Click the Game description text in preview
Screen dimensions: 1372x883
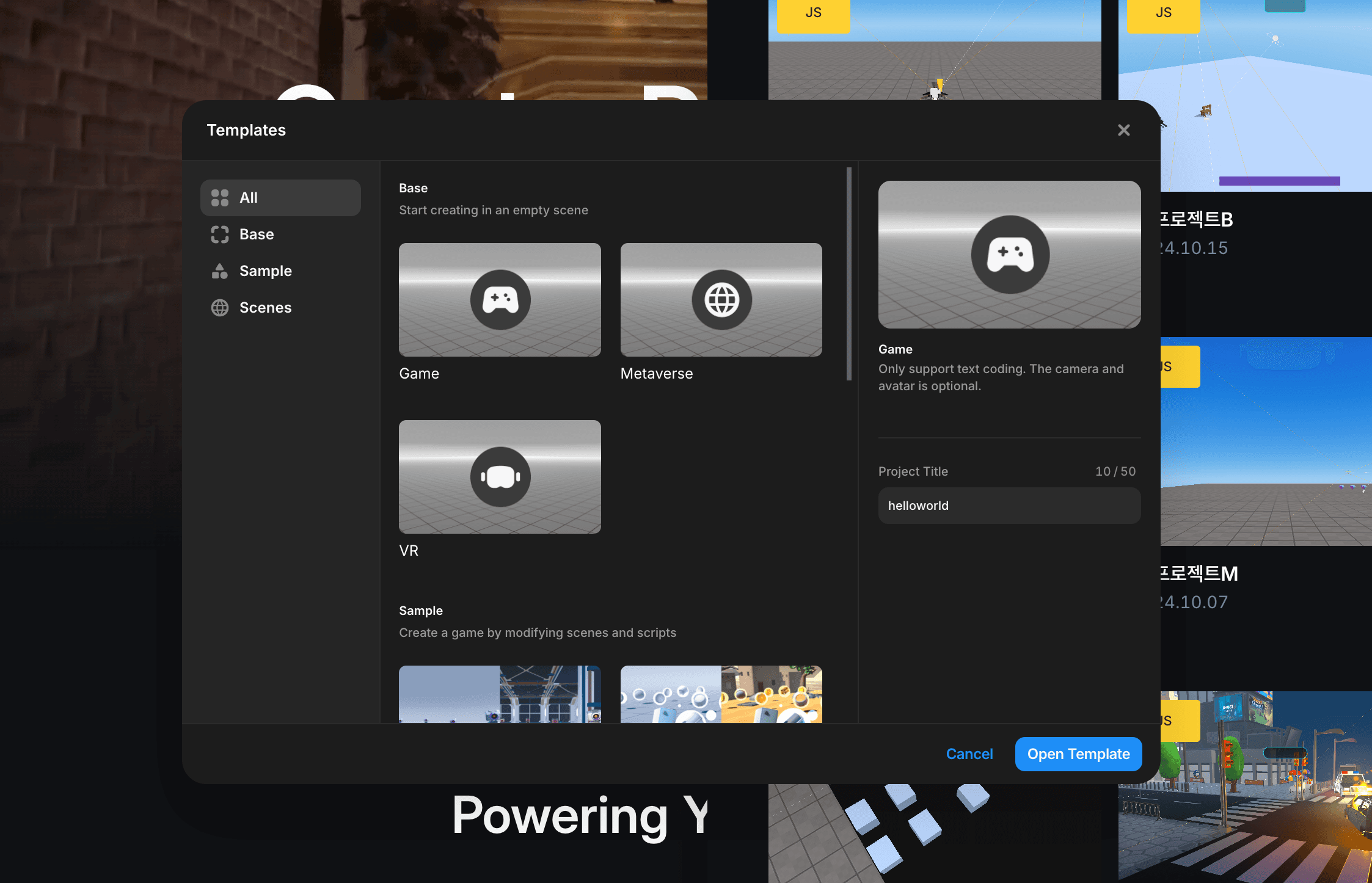1001,377
